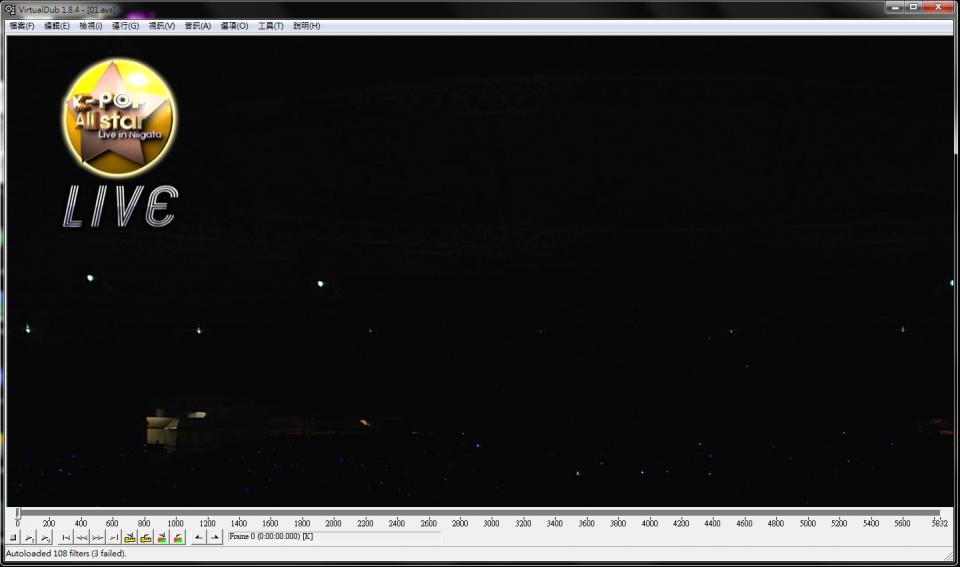Click the 'Autoloaded 108 filters' status message

66,554
